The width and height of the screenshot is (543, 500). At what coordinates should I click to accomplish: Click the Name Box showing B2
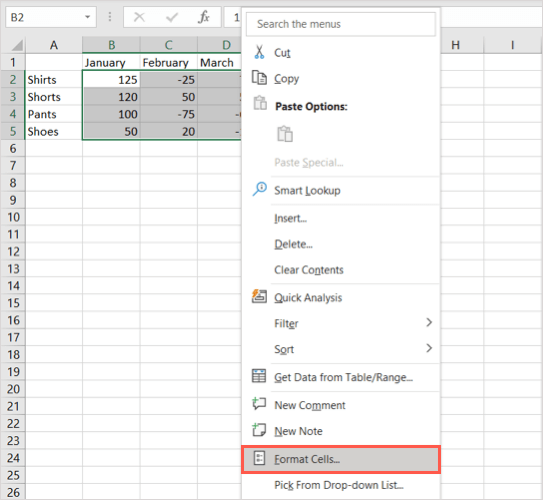51,17
